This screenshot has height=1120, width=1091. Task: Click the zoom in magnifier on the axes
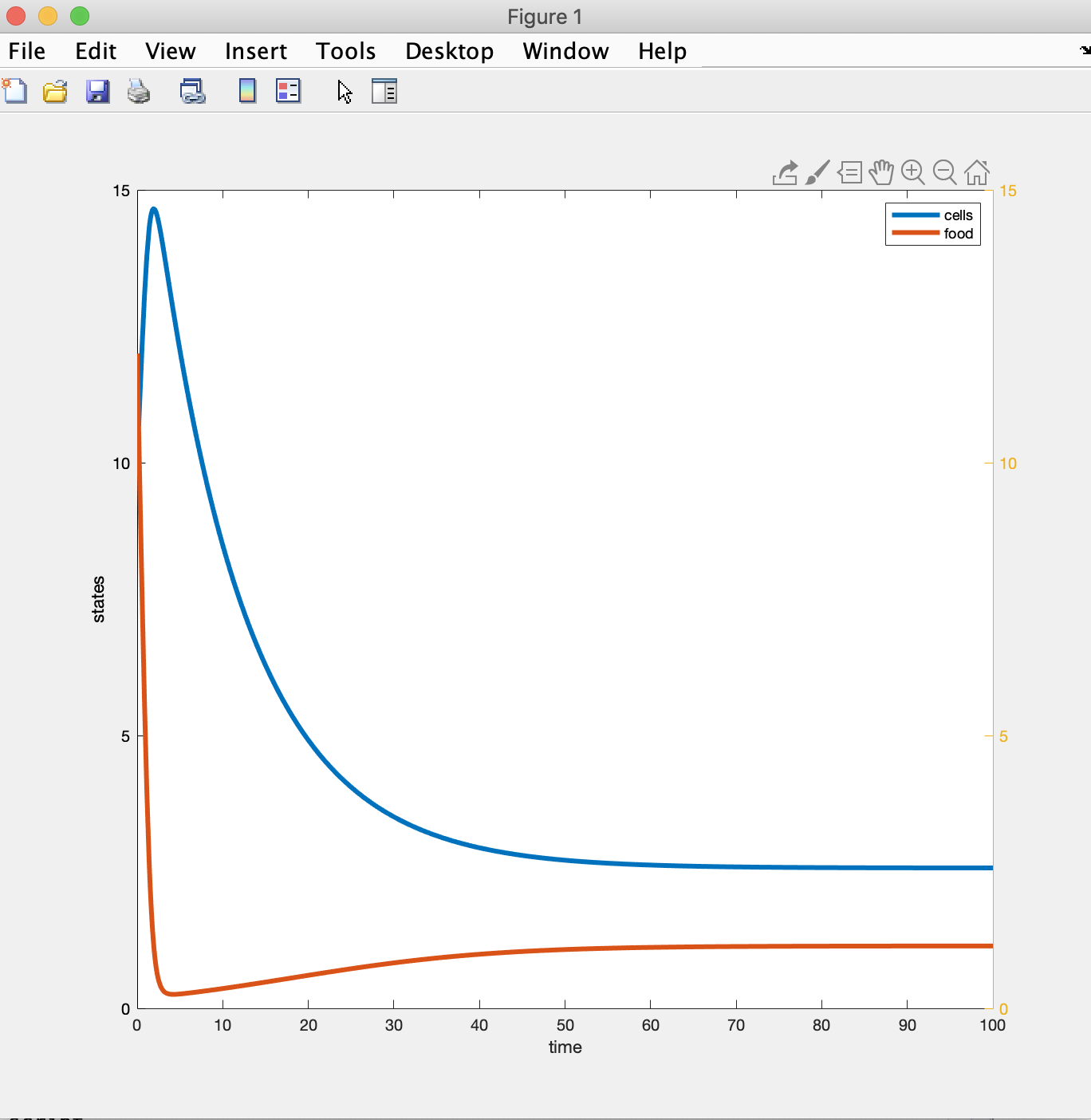[913, 172]
